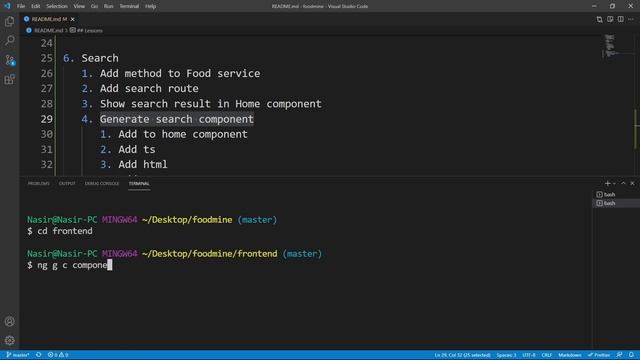Click the VS Code logo icon
The height and width of the screenshot is (360, 640).
(7, 6)
